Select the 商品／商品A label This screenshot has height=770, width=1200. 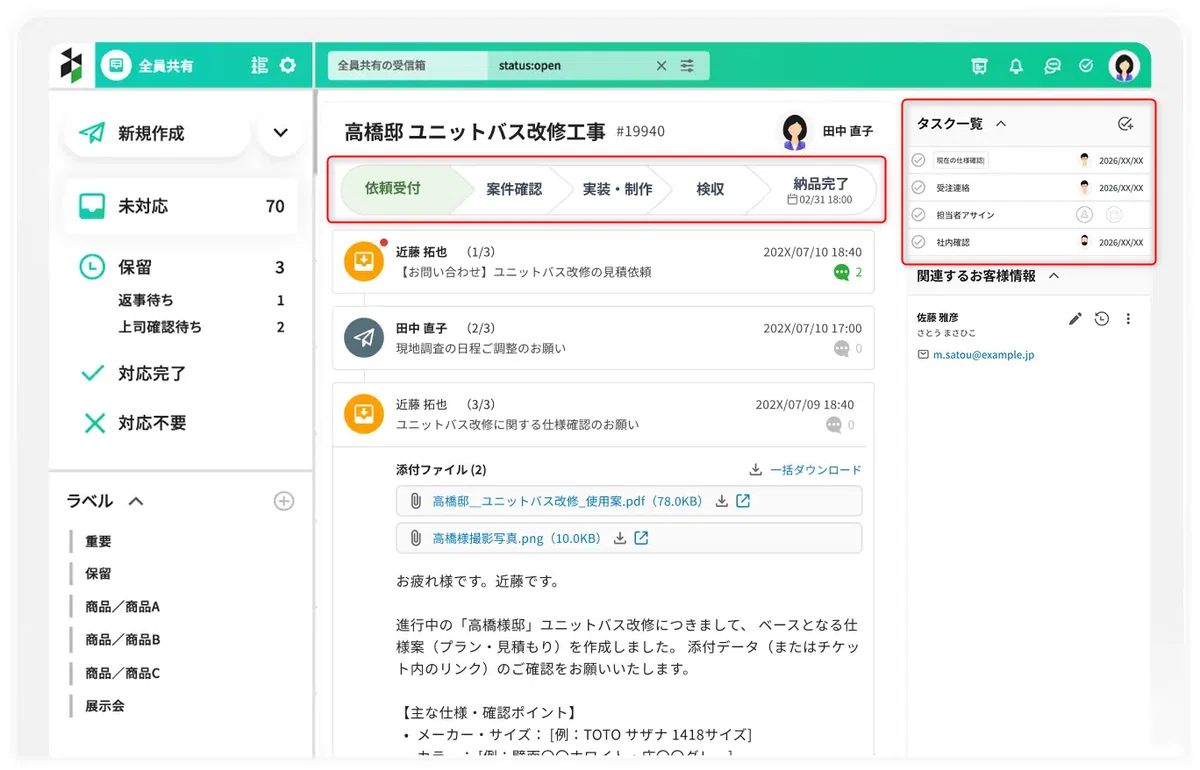click(122, 607)
